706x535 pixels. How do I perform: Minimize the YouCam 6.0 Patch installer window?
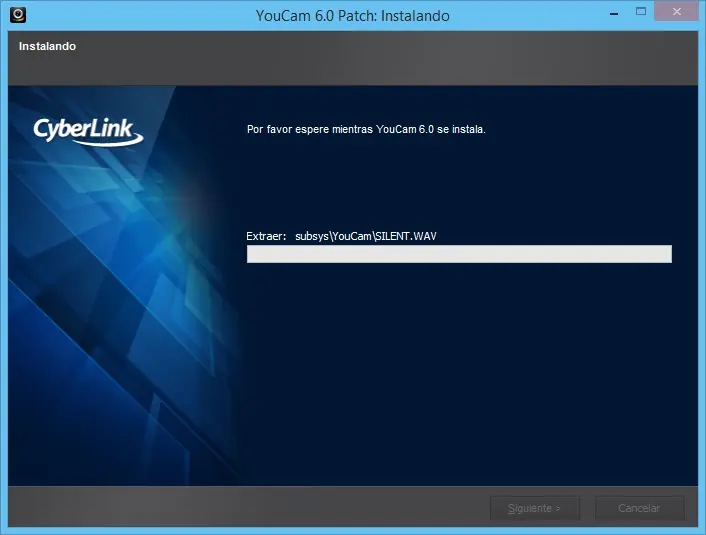click(x=613, y=13)
